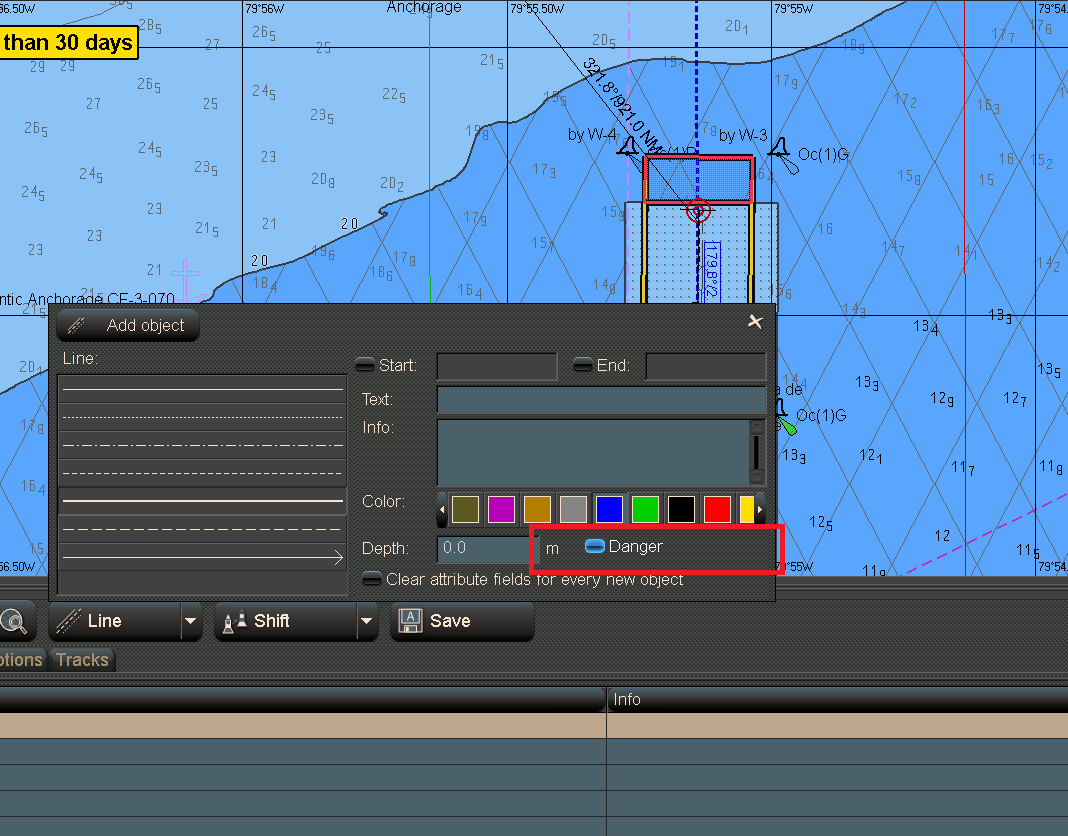1068x836 pixels.
Task: Click the magnifier search icon
Action: pos(13,621)
